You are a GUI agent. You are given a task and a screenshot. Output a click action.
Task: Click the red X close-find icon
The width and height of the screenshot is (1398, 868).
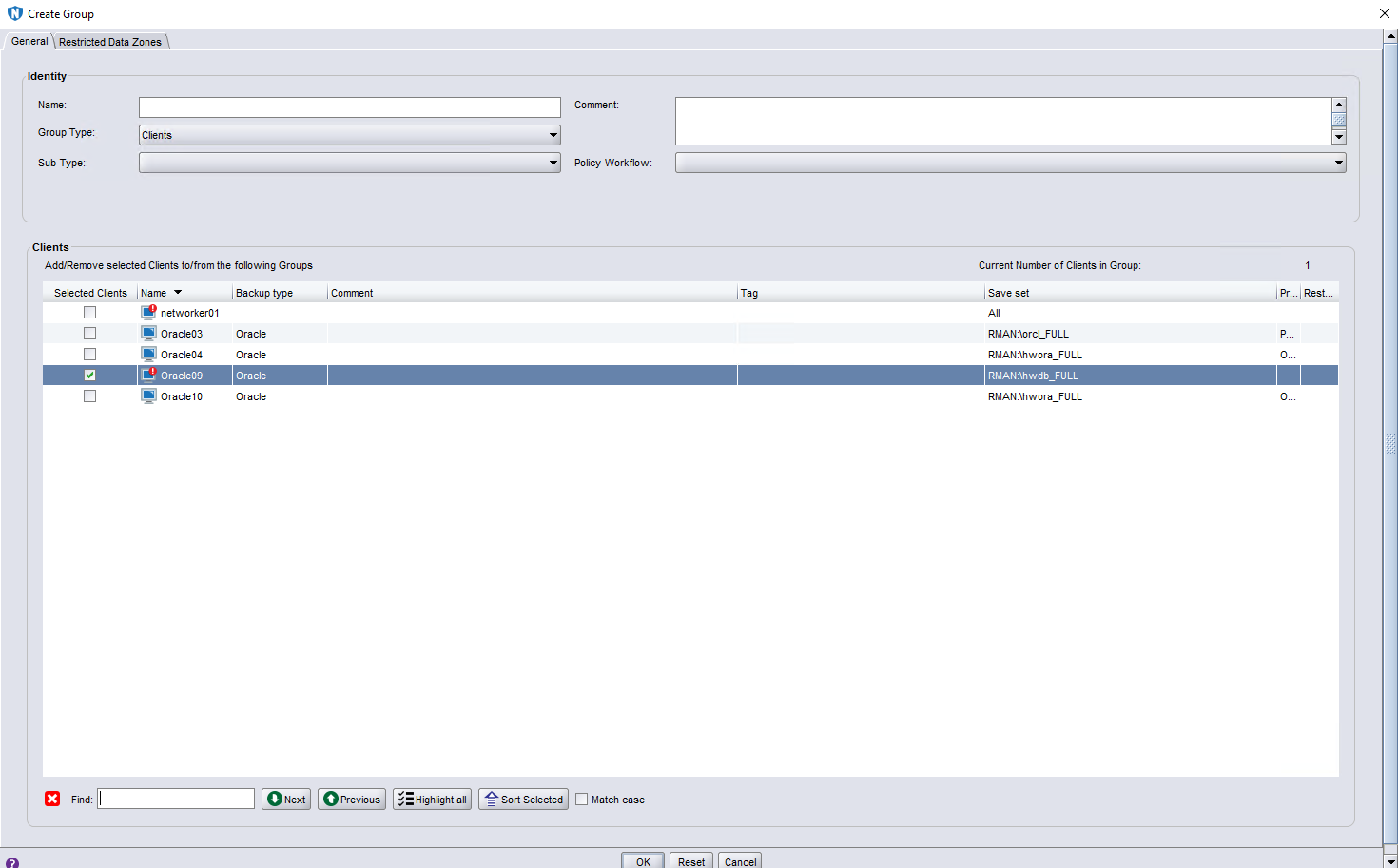52,799
